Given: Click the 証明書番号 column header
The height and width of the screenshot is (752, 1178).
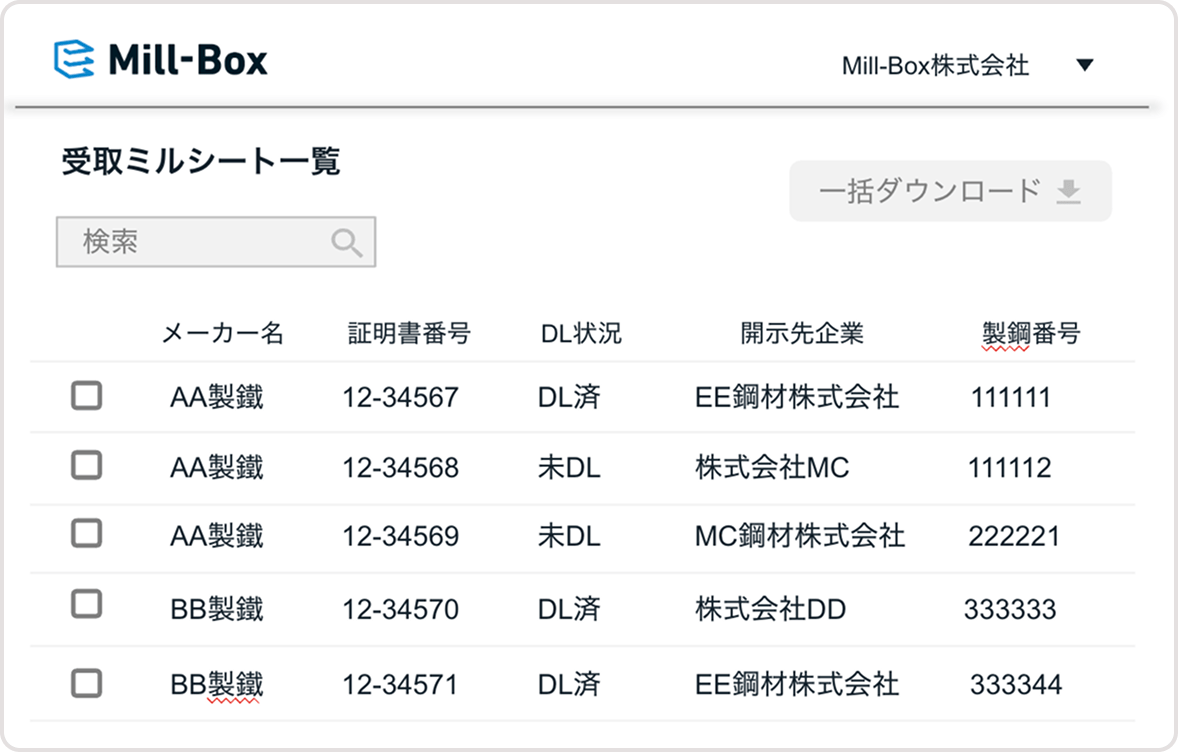Looking at the screenshot, I should click(x=409, y=333).
